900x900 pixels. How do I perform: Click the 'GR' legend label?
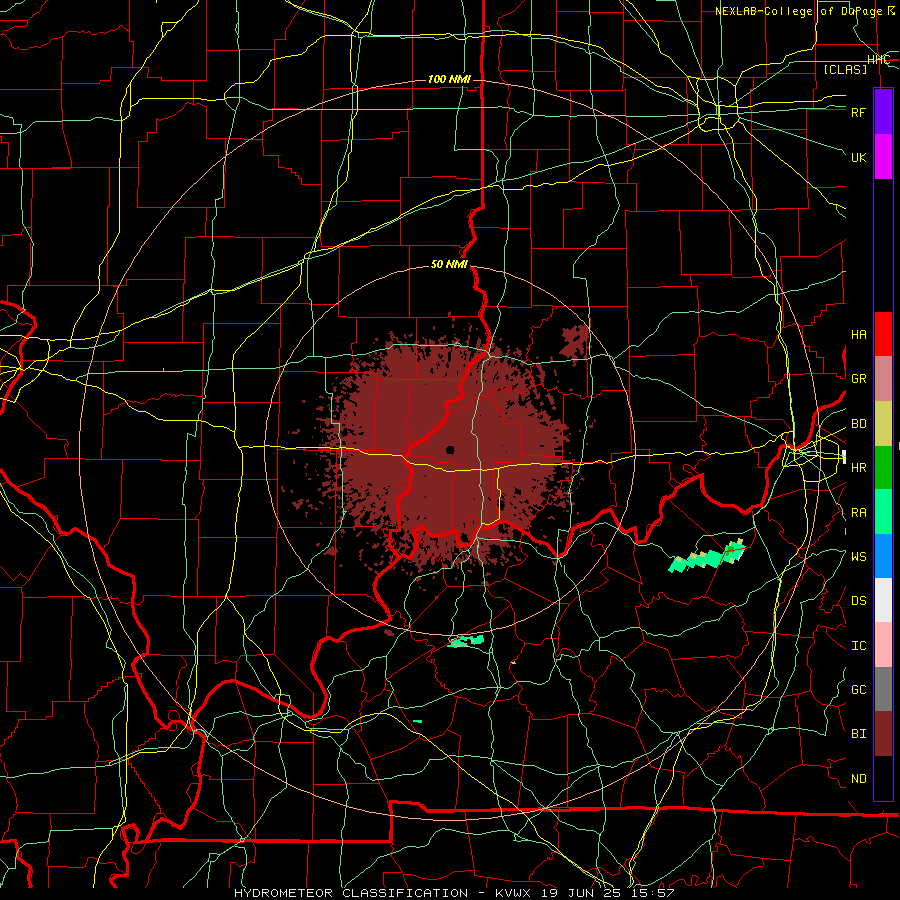tap(858, 379)
